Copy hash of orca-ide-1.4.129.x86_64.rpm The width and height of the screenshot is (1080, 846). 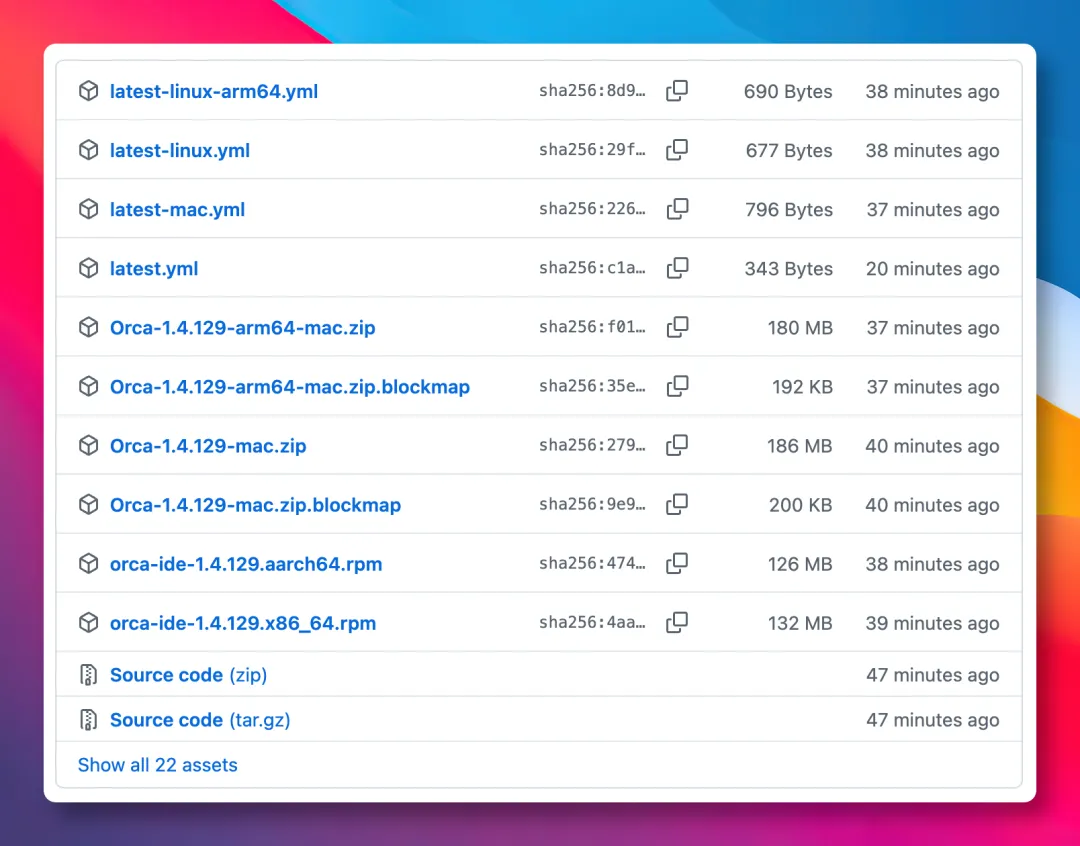tap(677, 623)
